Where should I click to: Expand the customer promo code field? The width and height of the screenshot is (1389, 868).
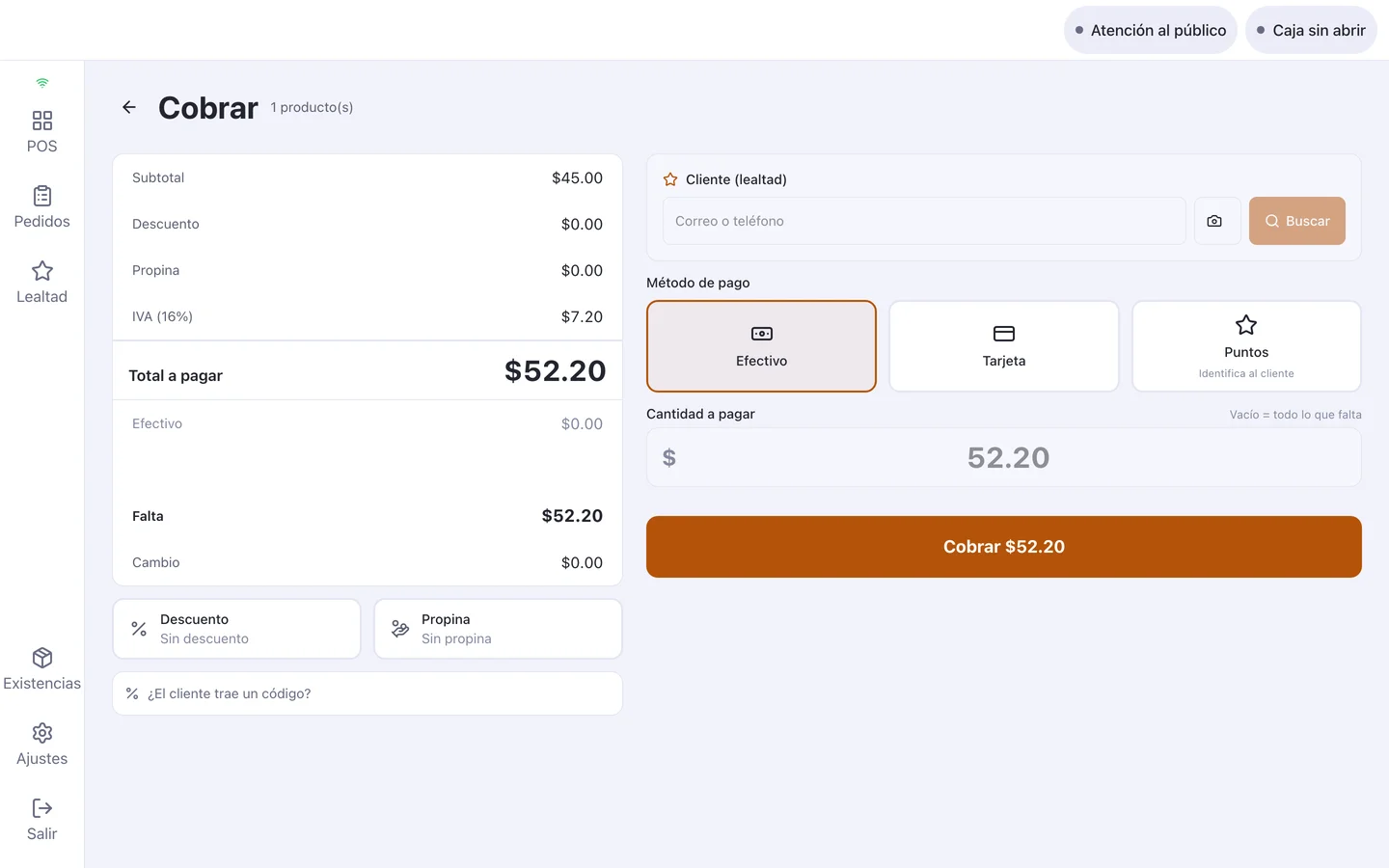368,693
